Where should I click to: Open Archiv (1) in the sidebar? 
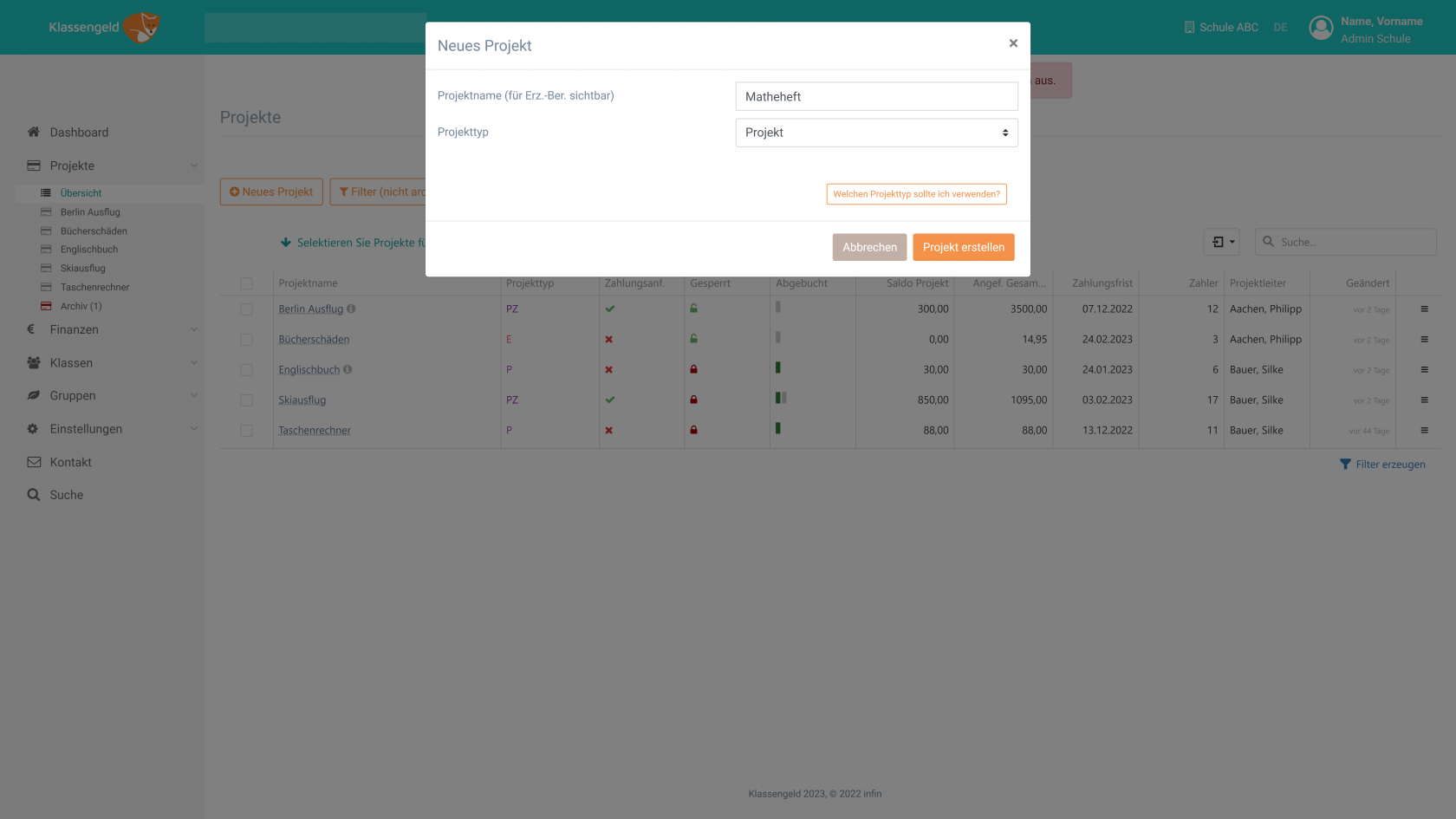point(81,306)
